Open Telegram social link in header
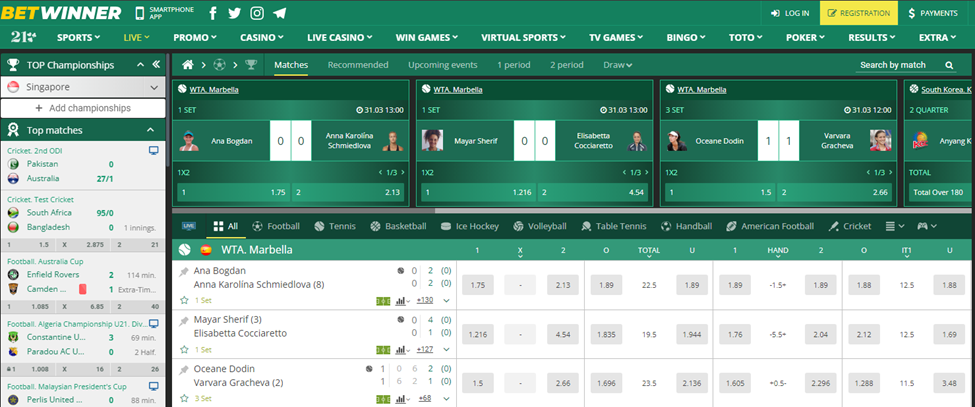This screenshot has width=975, height=407. [280, 13]
